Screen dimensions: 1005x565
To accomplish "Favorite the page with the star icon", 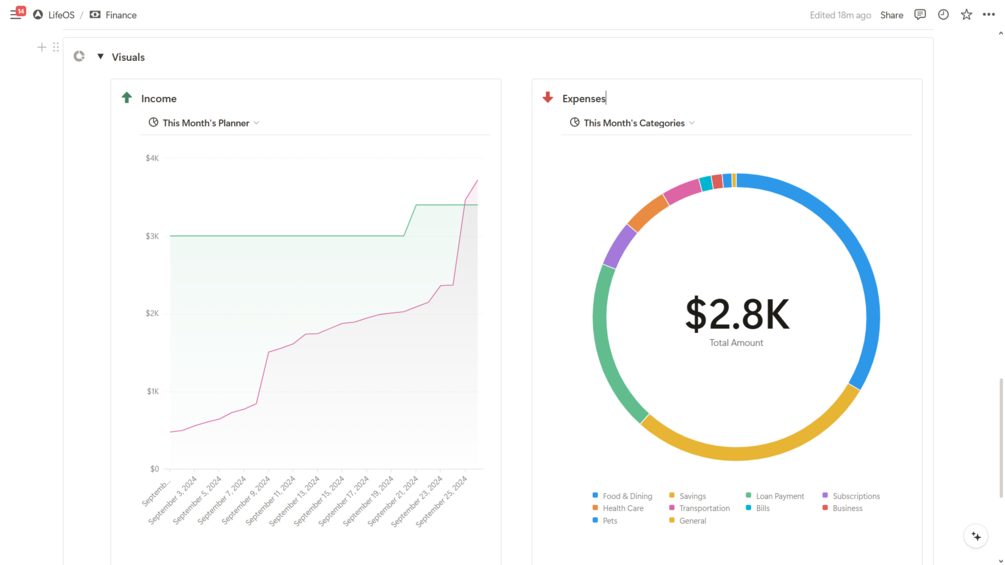I will (x=966, y=14).
